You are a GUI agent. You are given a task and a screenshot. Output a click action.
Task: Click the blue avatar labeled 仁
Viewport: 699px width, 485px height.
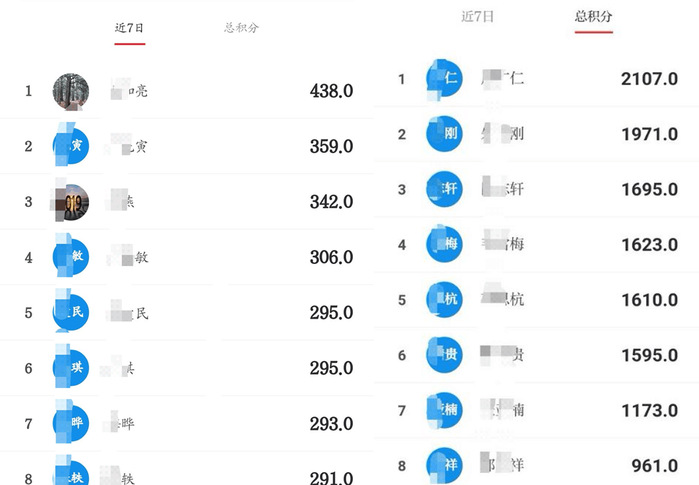tap(446, 78)
